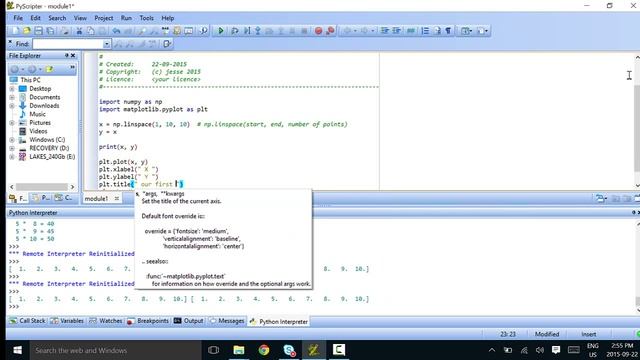Click the Open File folder icon
Image resolution: width=640 pixels, height=360 pixels.
[27, 31]
